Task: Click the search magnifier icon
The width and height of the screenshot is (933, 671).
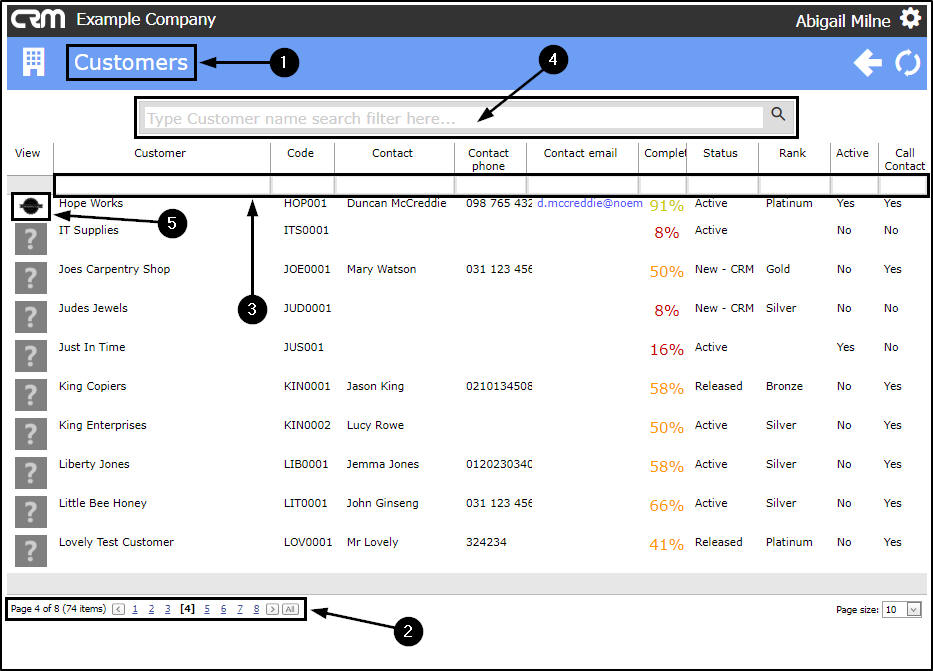Action: [778, 114]
